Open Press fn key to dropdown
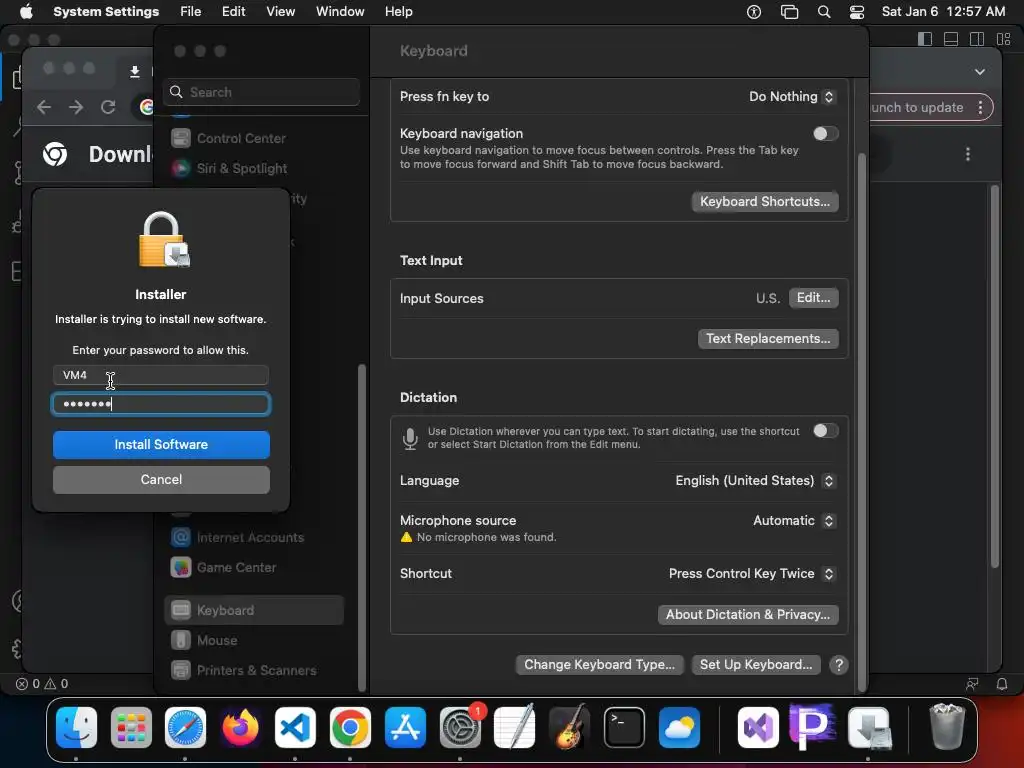Viewport: 1024px width, 768px height. pos(792,97)
